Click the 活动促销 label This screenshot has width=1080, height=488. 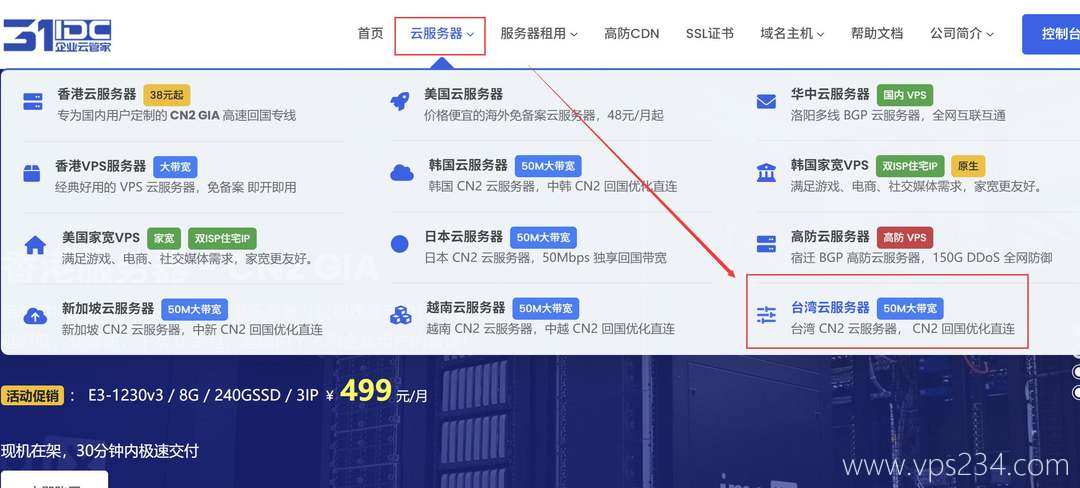pyautogui.click(x=32, y=396)
